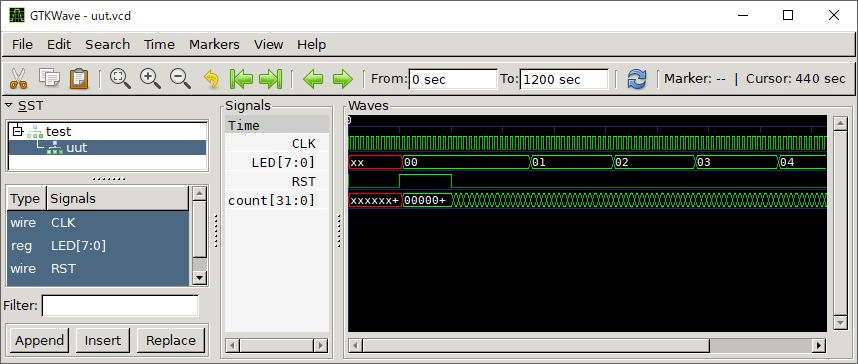The height and width of the screenshot is (364, 858).
Task: Click LED value 03 segment in waveform
Action: tap(737, 163)
